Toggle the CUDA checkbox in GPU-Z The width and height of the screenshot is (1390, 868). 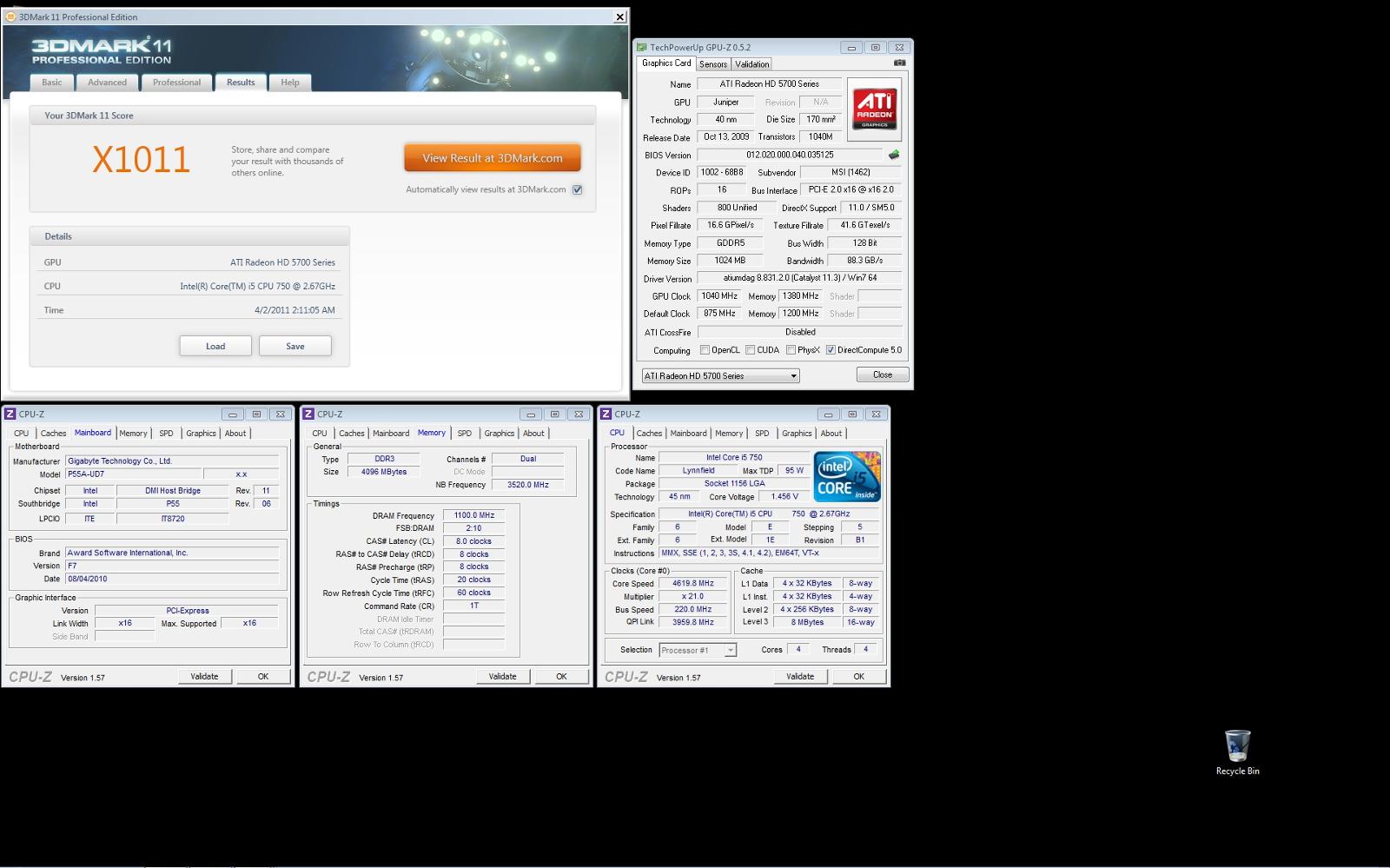pyautogui.click(x=750, y=350)
